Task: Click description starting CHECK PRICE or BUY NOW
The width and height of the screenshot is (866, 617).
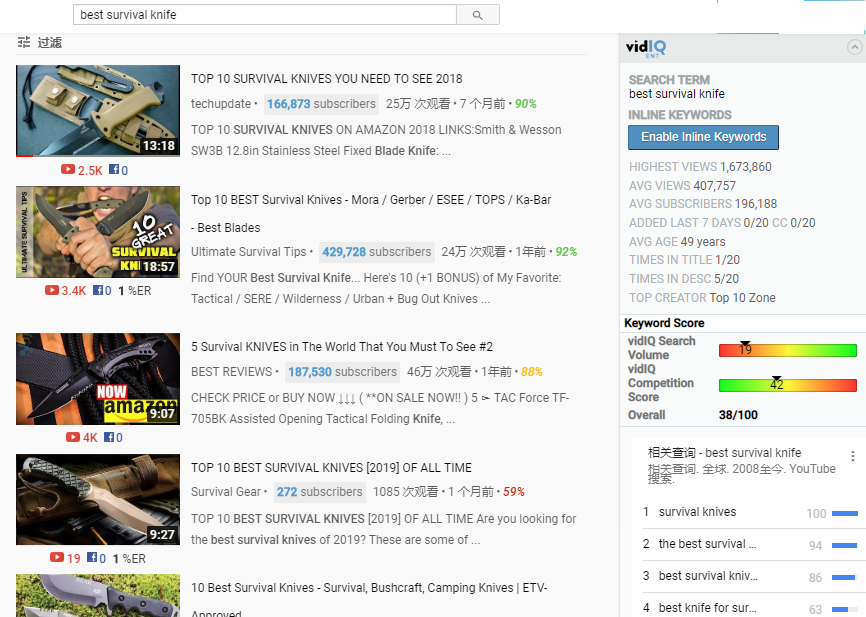Action: (x=380, y=408)
